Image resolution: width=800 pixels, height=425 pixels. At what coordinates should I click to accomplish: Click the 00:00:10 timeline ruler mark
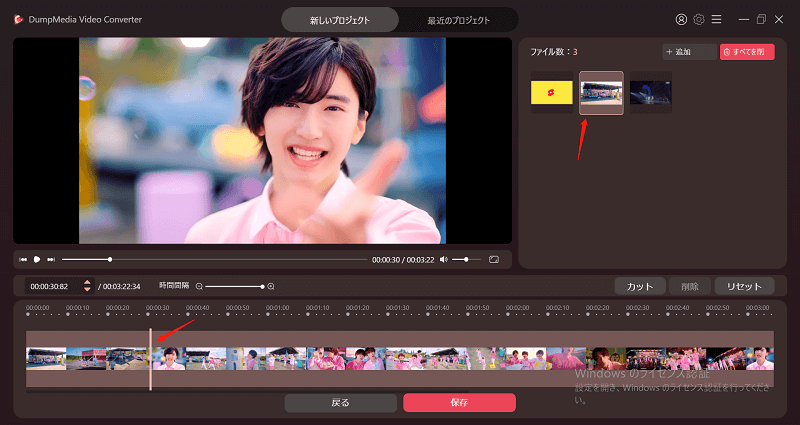[78, 308]
